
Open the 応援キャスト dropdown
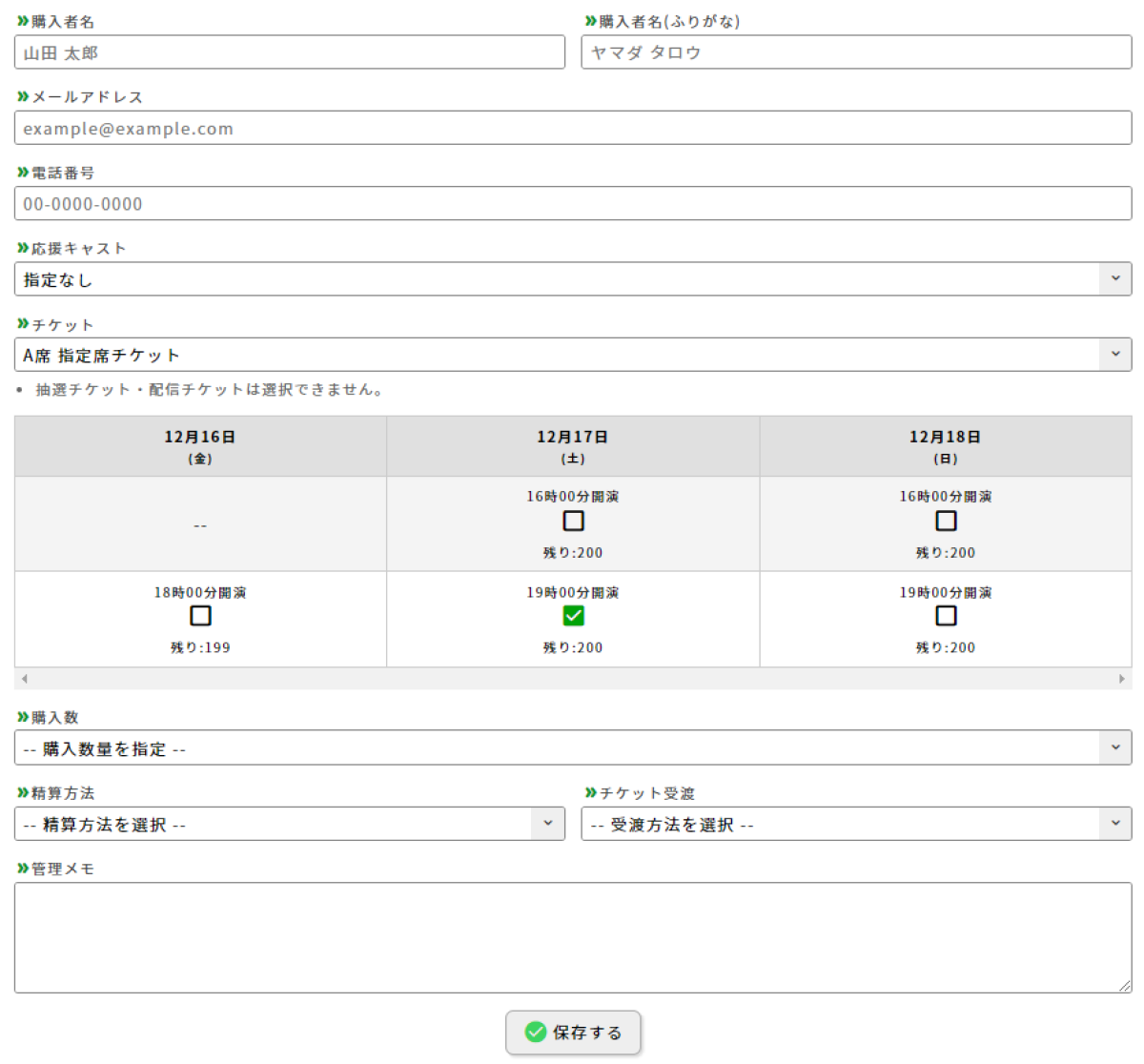point(572,279)
